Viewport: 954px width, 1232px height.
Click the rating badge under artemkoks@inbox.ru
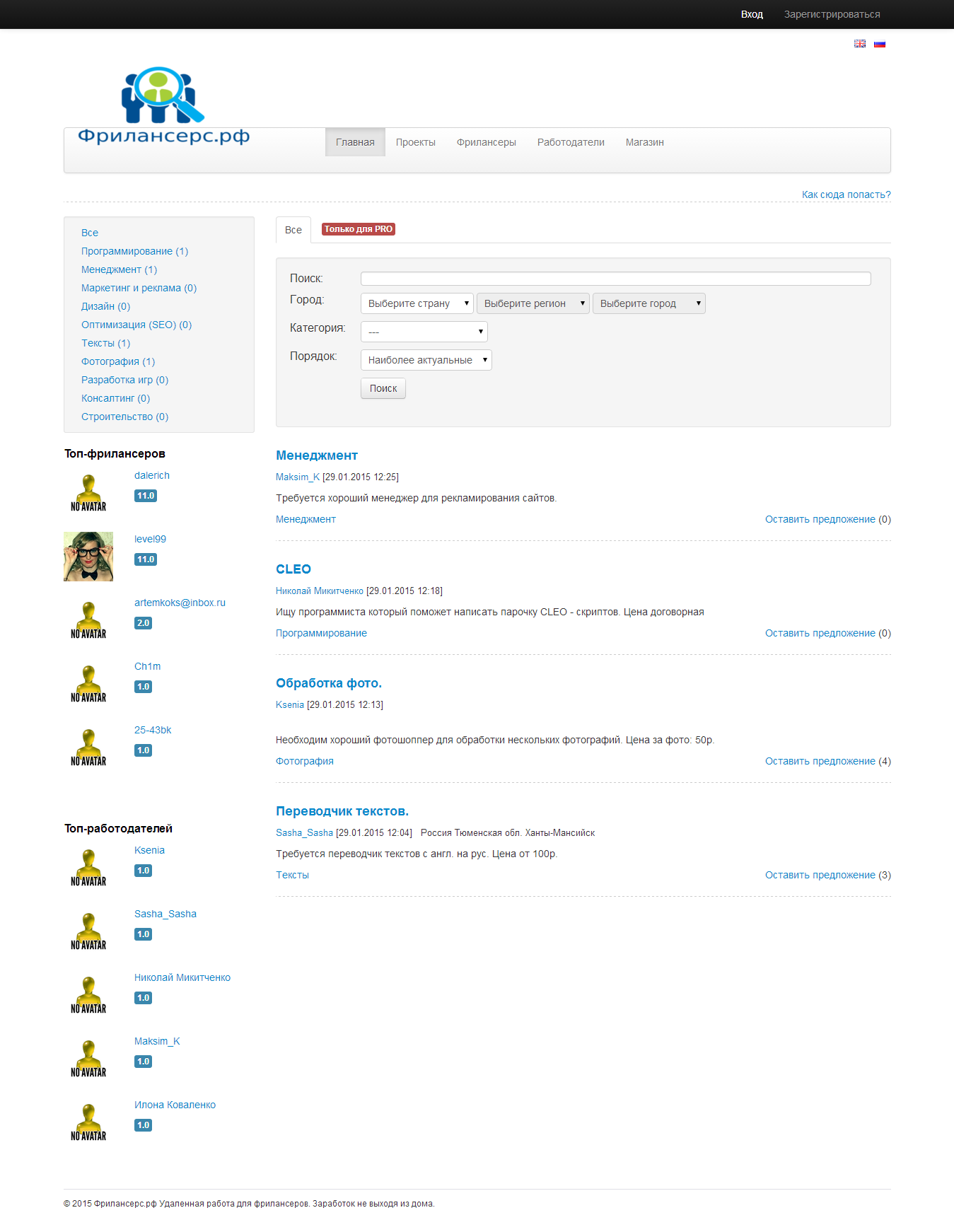pyautogui.click(x=143, y=623)
